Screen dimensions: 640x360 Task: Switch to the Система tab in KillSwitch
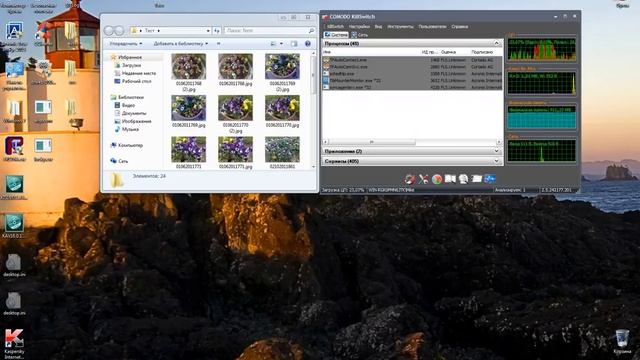336,35
